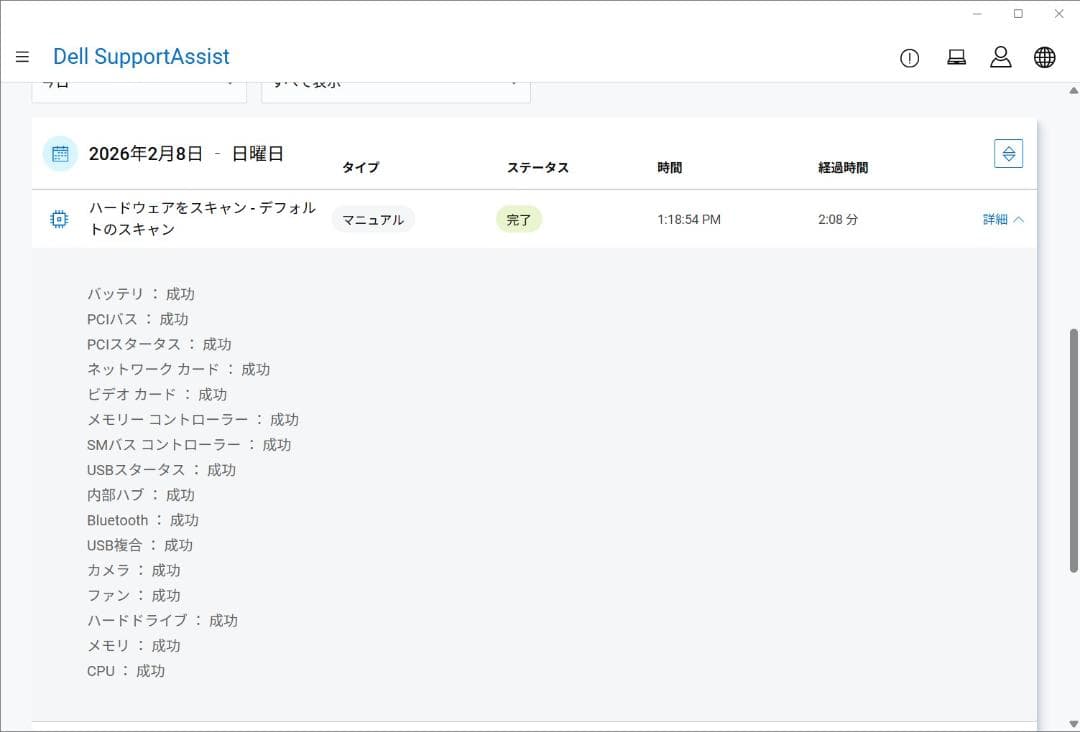Open the laptop device details icon
Image resolution: width=1080 pixels, height=732 pixels.
(x=957, y=58)
